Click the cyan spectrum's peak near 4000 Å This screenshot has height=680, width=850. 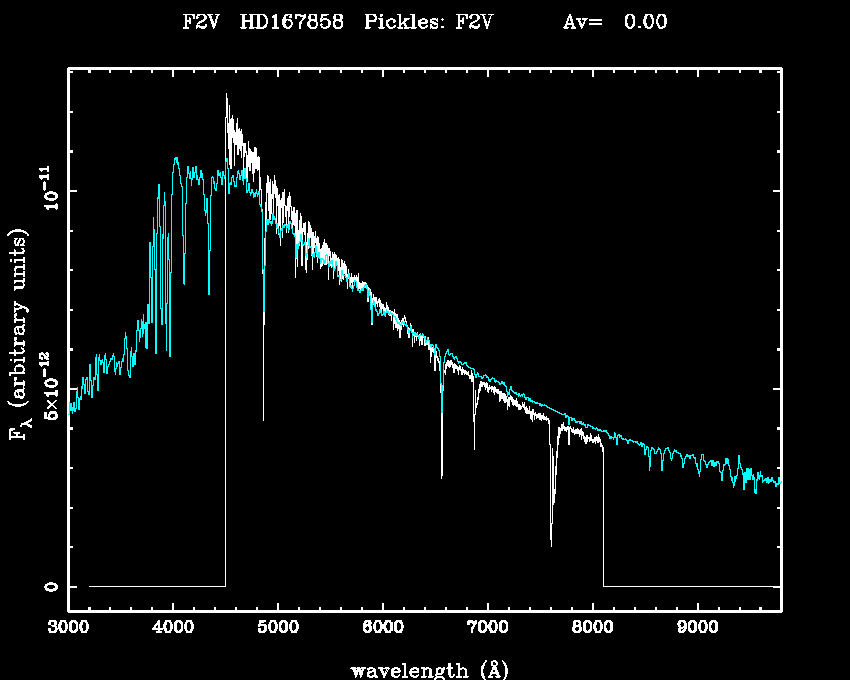(176, 159)
